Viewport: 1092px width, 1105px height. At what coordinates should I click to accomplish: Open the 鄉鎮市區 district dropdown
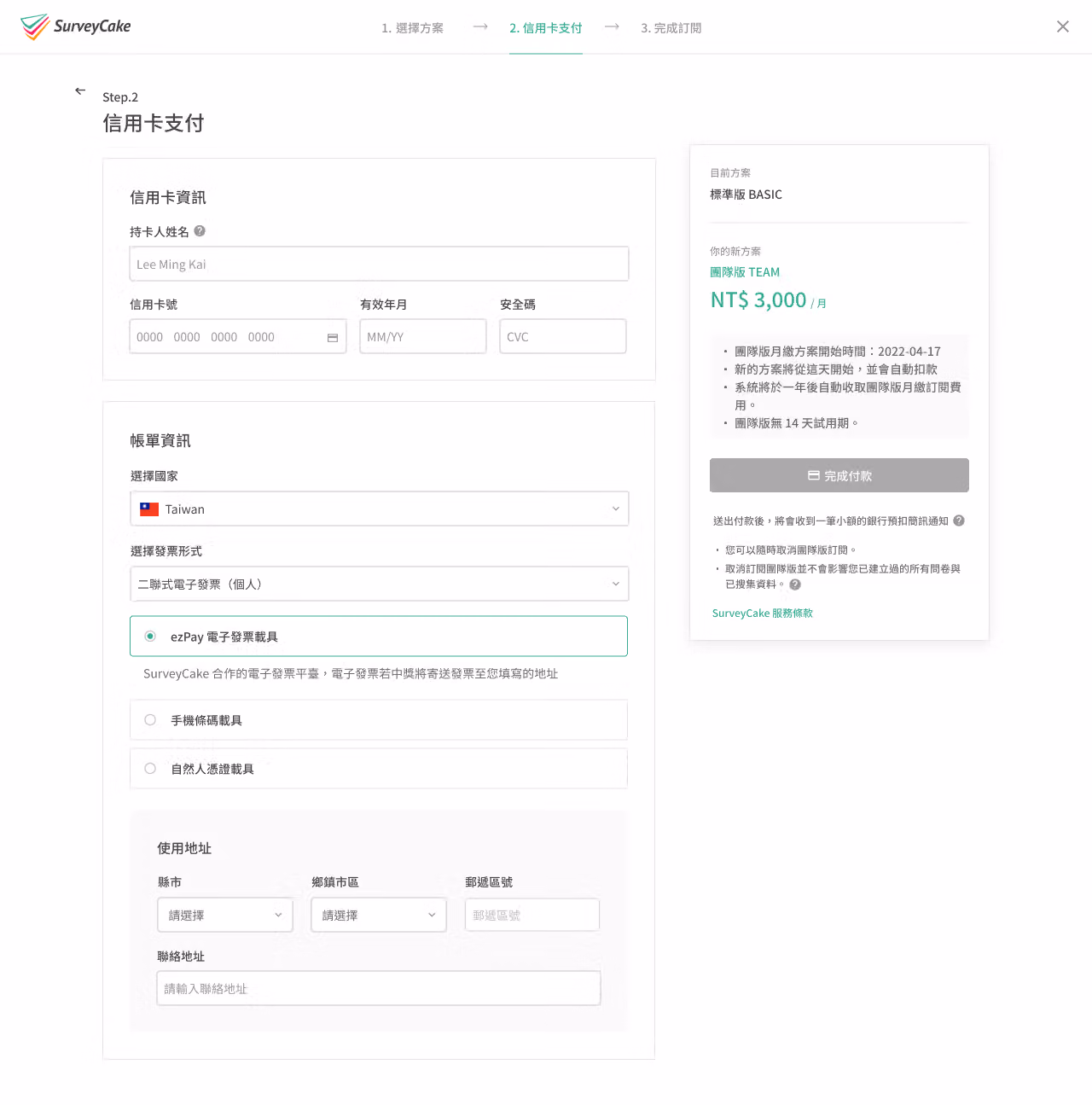point(379,915)
